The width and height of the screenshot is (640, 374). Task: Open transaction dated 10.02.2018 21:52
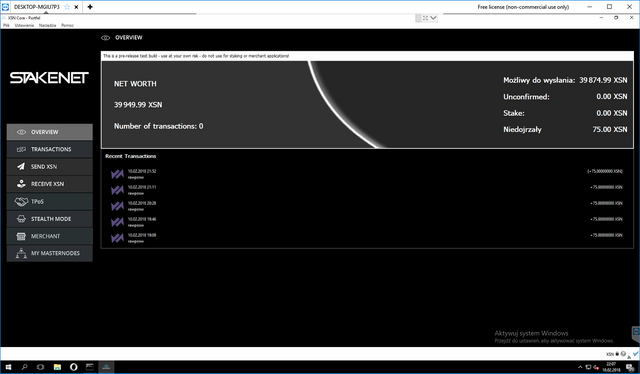[x=367, y=174]
